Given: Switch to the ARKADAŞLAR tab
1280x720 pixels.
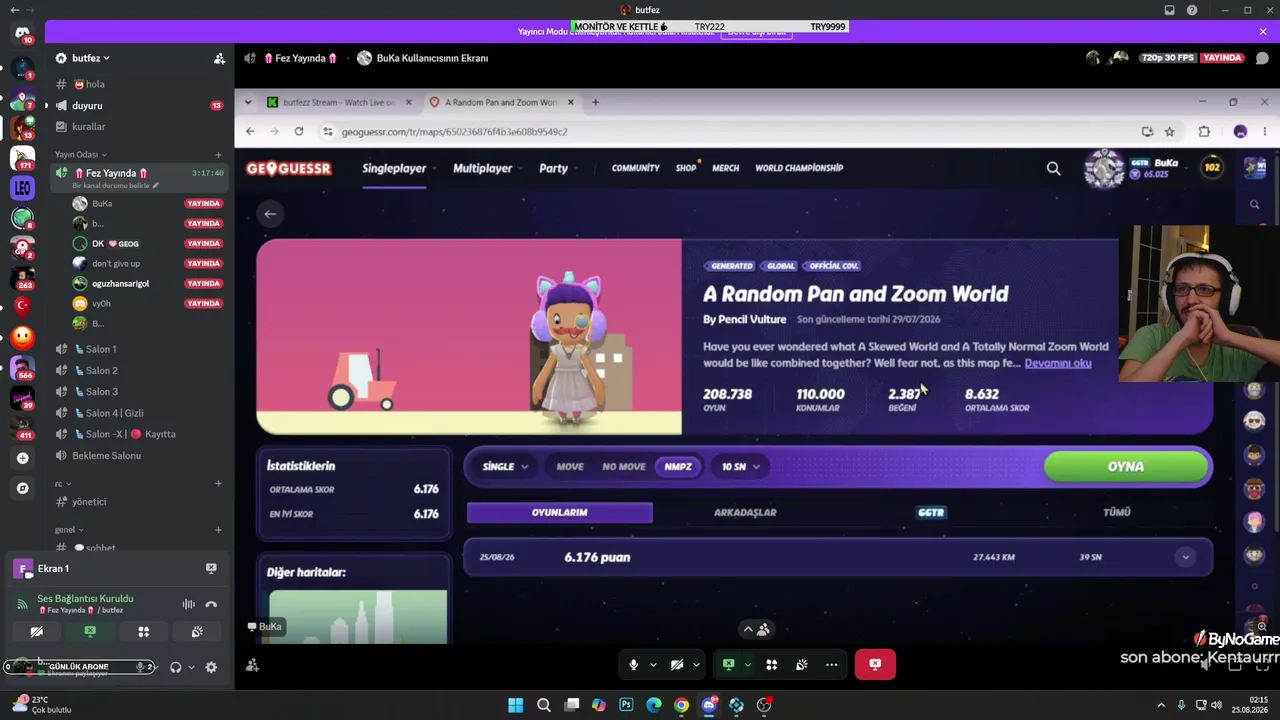Looking at the screenshot, I should click(x=745, y=512).
